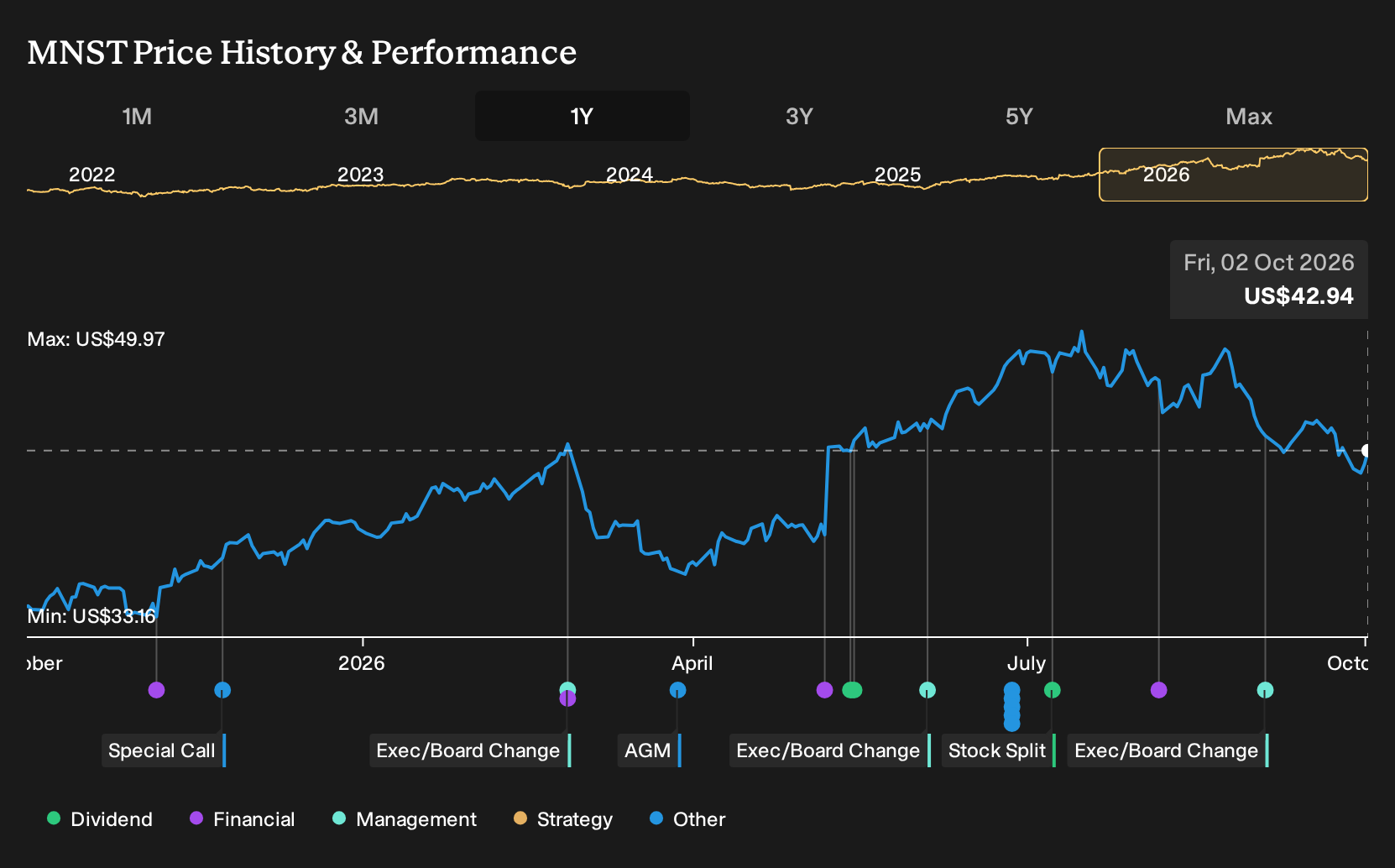1395x868 pixels.
Task: Click the stacked blue event markers before July
Action: [1012, 706]
